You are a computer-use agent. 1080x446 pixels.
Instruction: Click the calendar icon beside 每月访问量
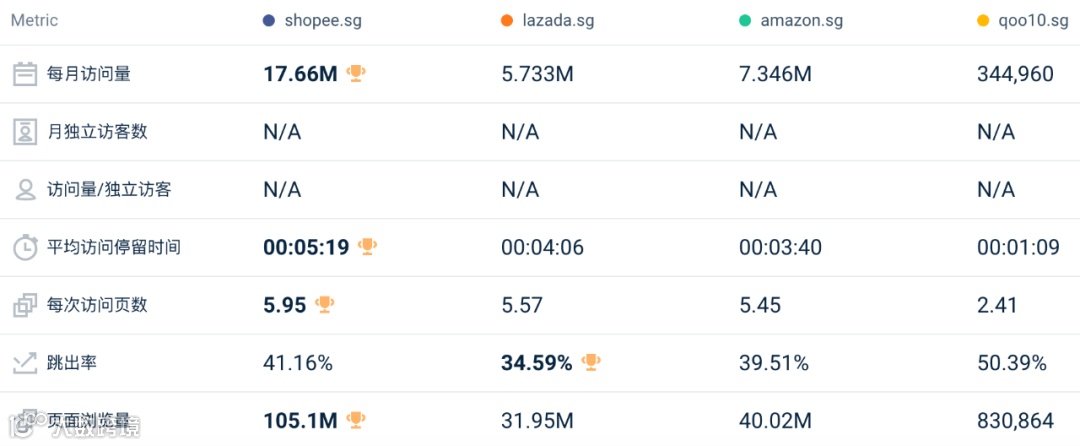25,74
